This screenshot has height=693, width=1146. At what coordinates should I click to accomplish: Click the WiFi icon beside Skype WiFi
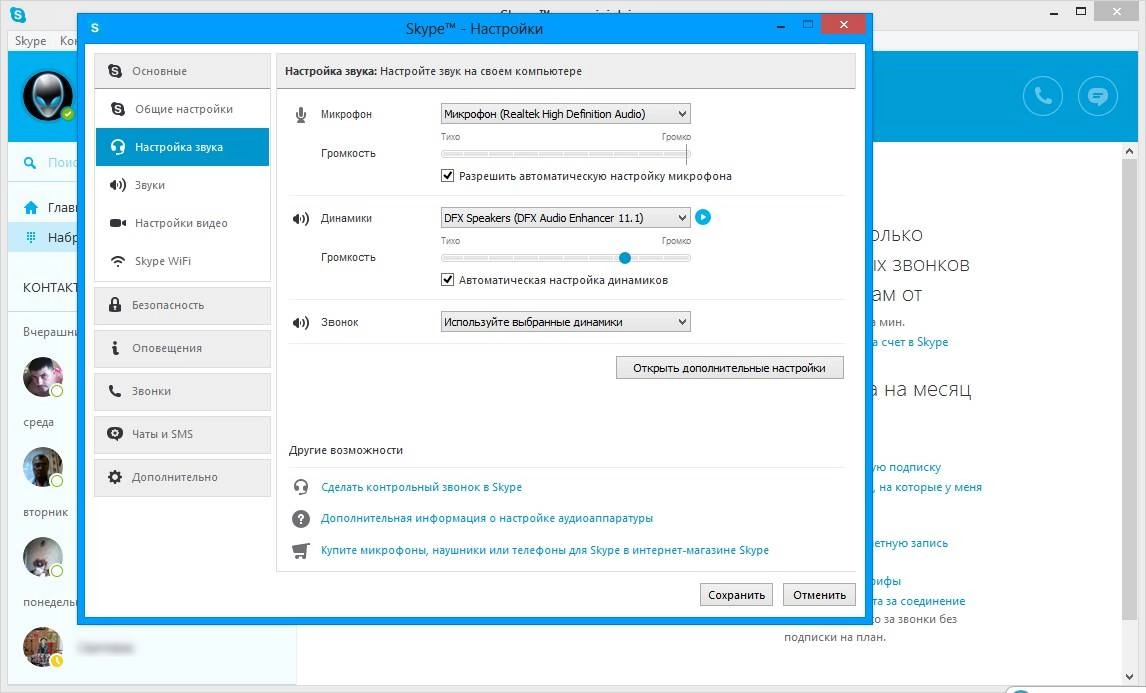pyautogui.click(x=118, y=261)
